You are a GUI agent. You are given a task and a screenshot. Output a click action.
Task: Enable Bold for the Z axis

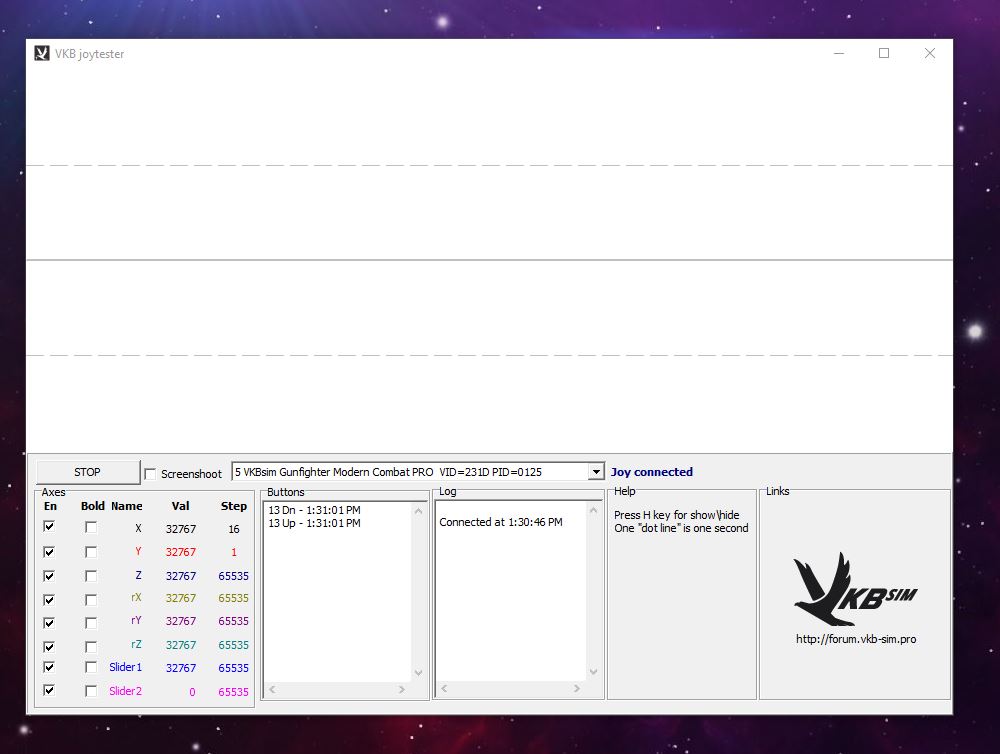point(91,576)
